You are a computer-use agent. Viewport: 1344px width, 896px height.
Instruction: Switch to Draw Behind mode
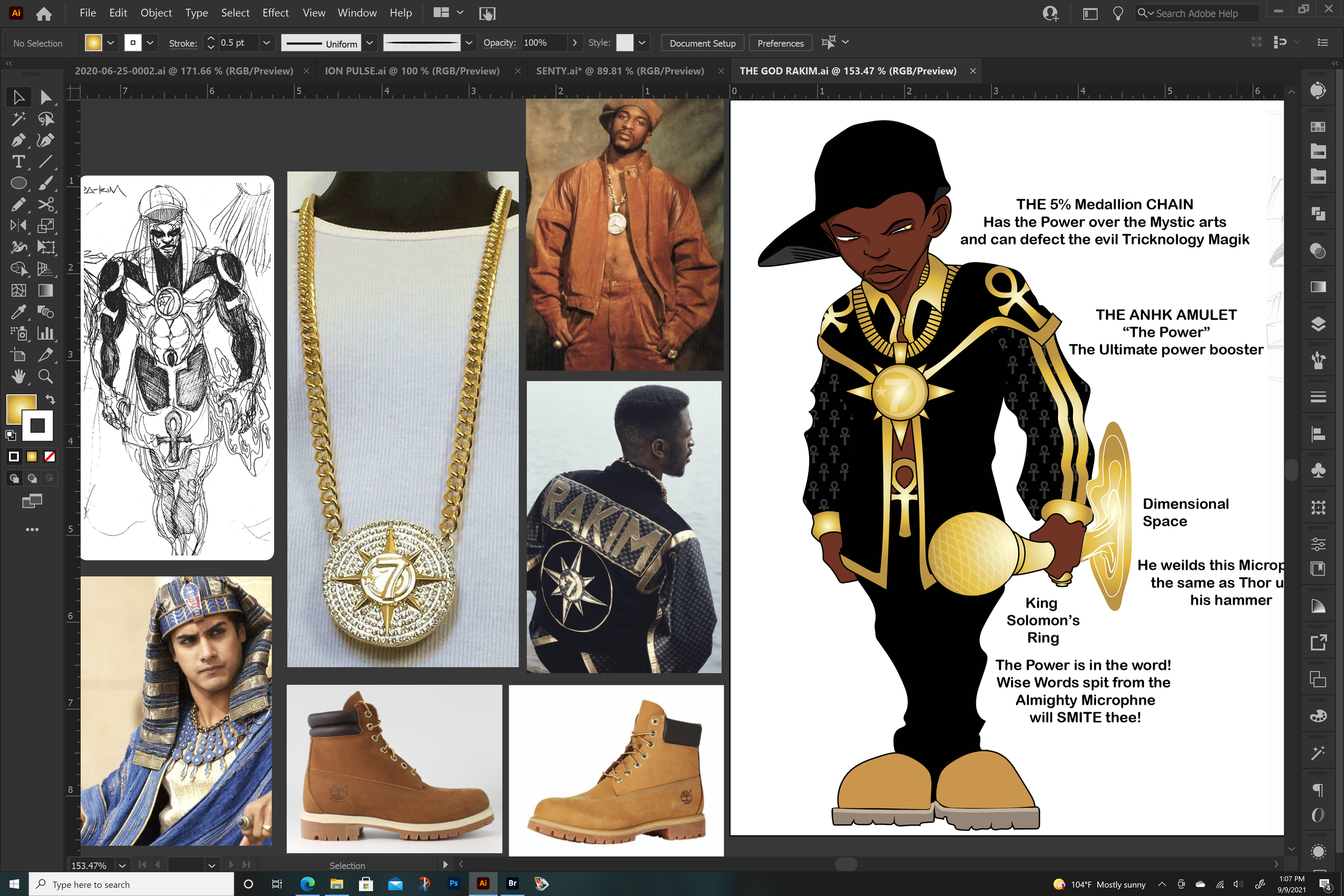(x=32, y=478)
